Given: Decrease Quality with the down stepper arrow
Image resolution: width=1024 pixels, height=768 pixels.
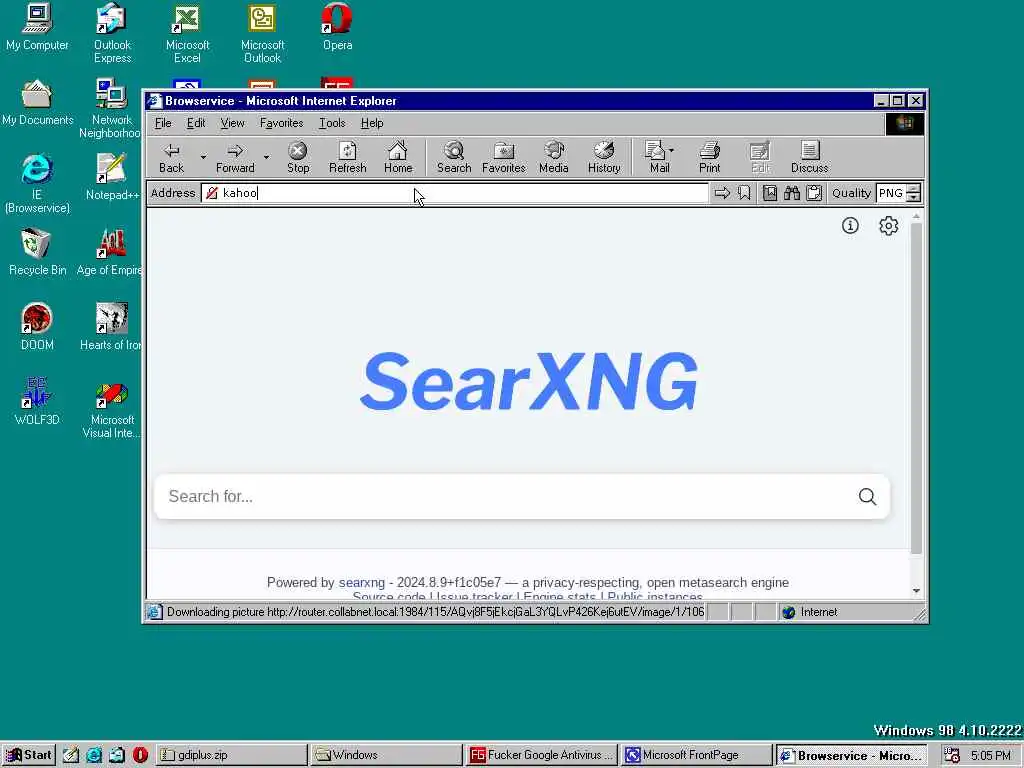Looking at the screenshot, I should 914,197.
